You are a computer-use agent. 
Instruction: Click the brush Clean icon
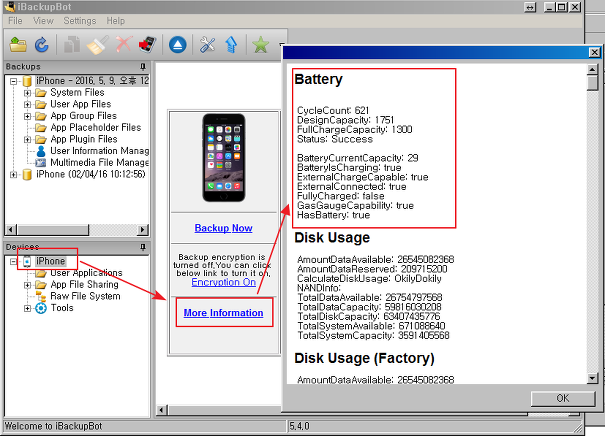pos(97,45)
